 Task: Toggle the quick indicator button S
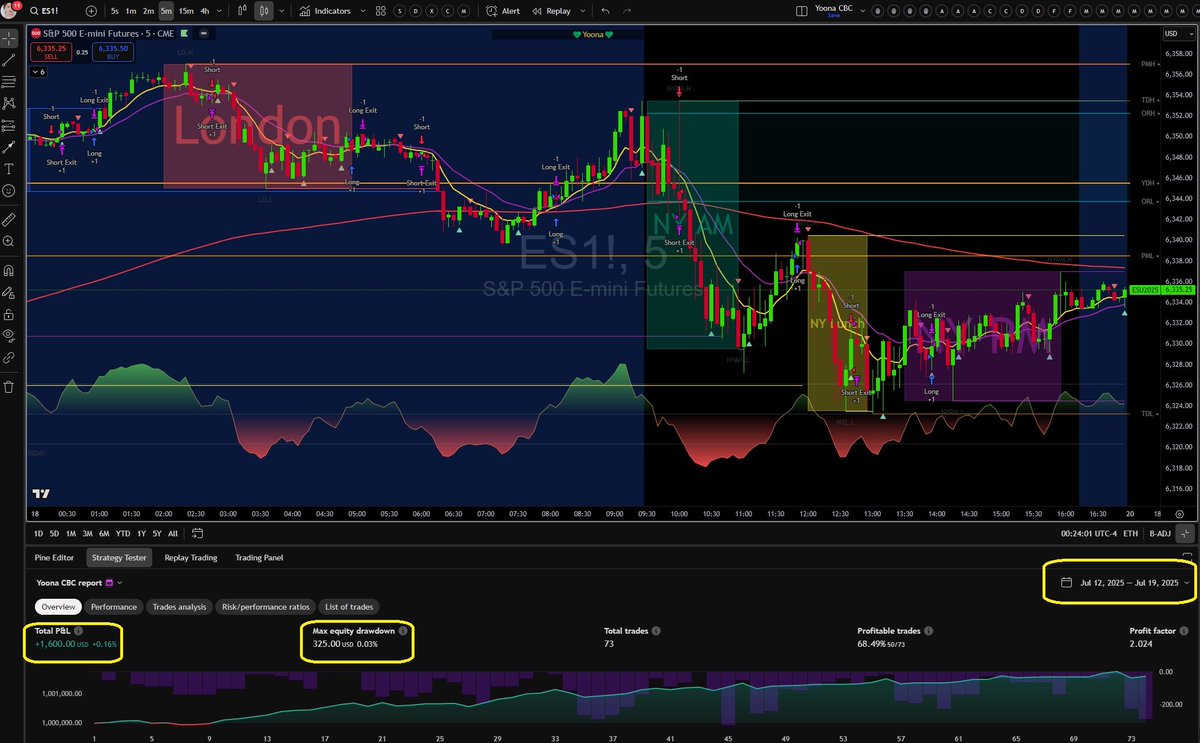[x=399, y=11]
